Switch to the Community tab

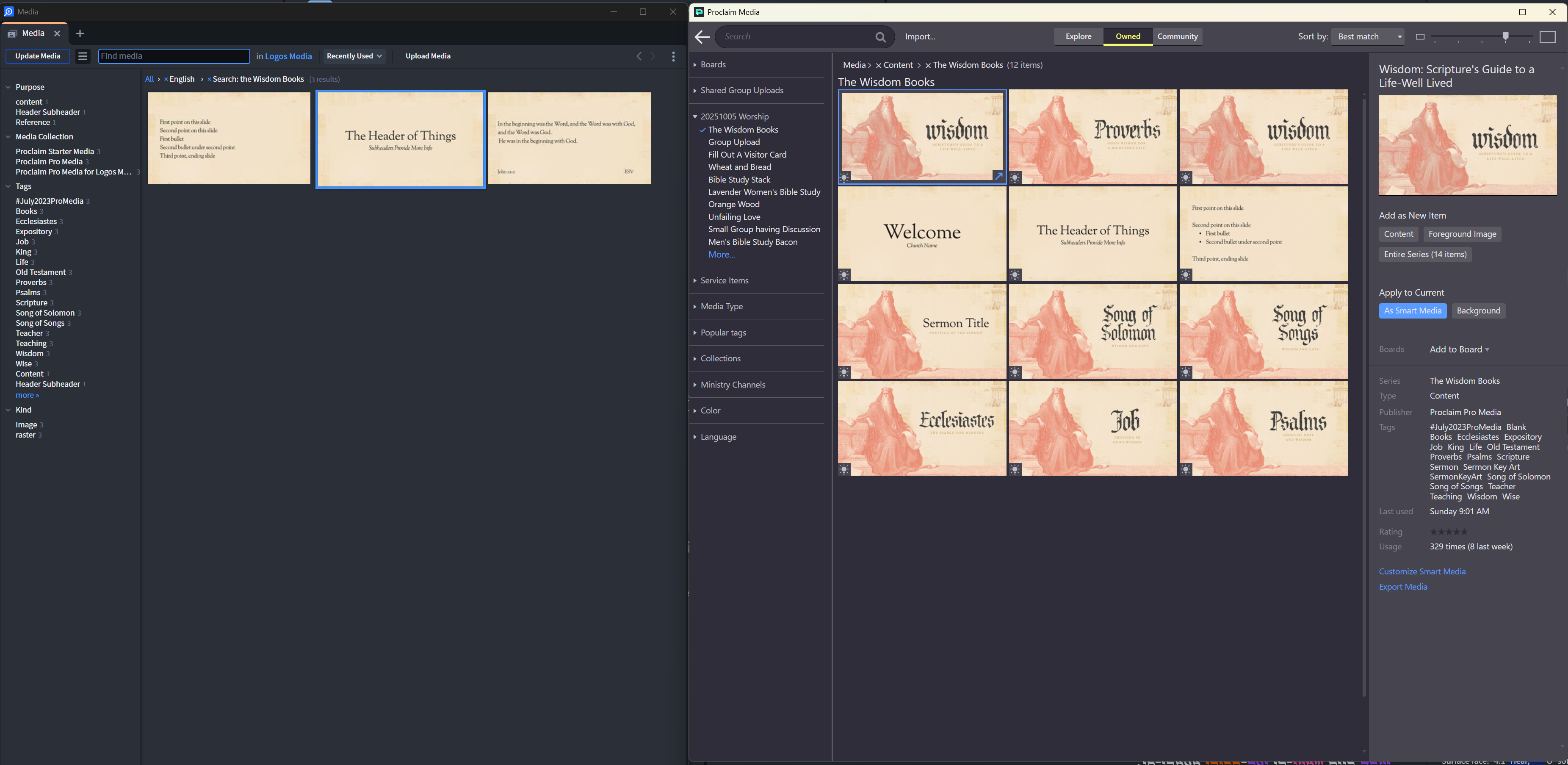1177,36
